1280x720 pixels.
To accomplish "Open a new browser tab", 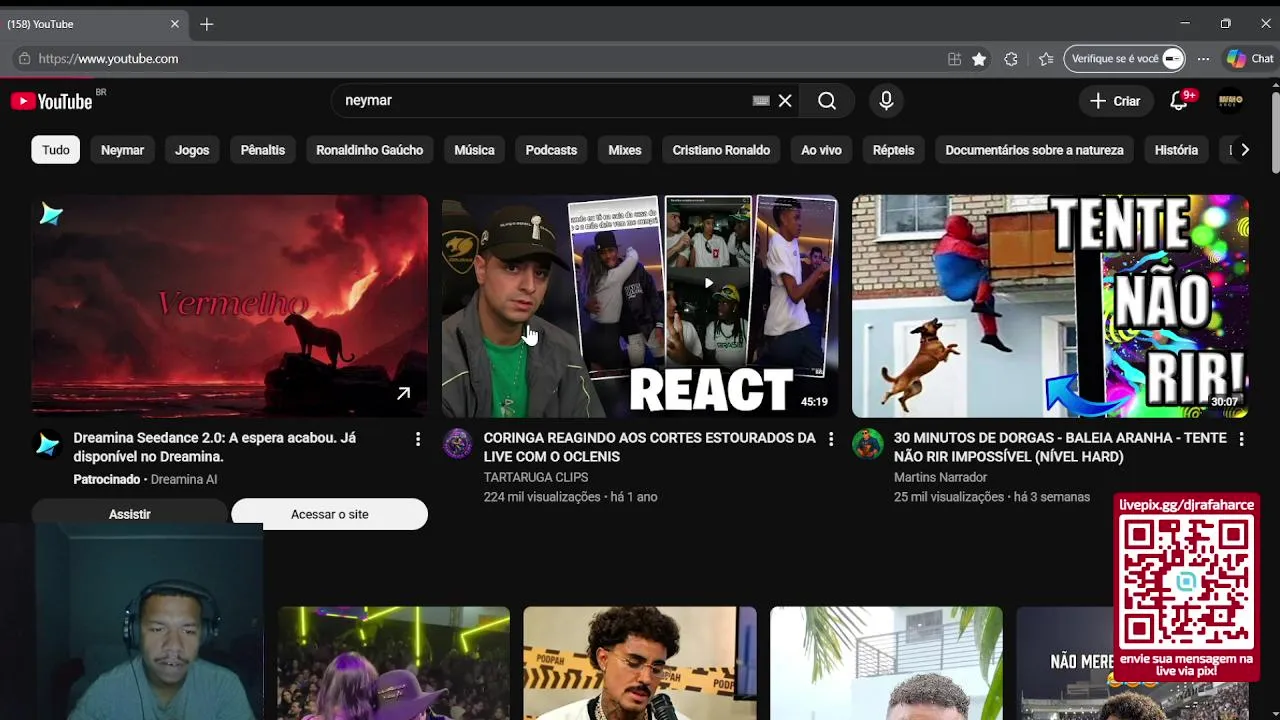I will [207, 24].
